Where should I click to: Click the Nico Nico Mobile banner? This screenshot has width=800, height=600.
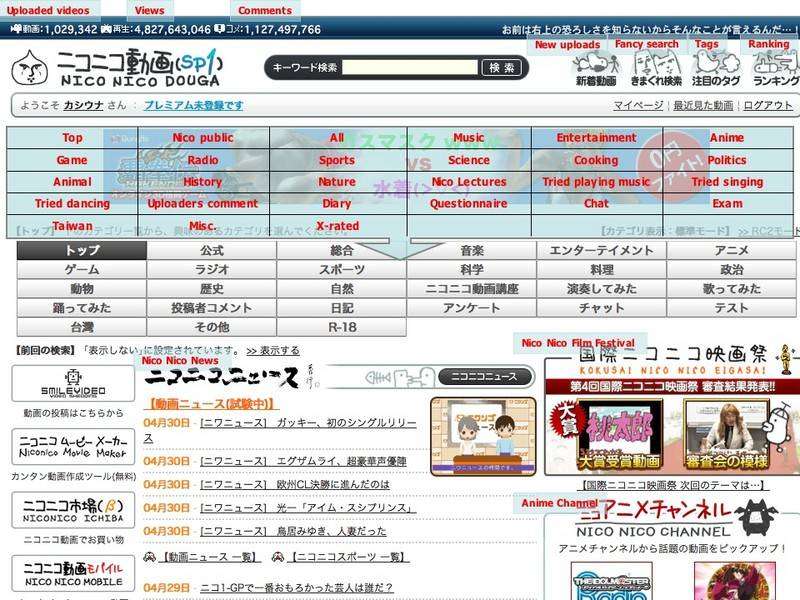(x=74, y=574)
